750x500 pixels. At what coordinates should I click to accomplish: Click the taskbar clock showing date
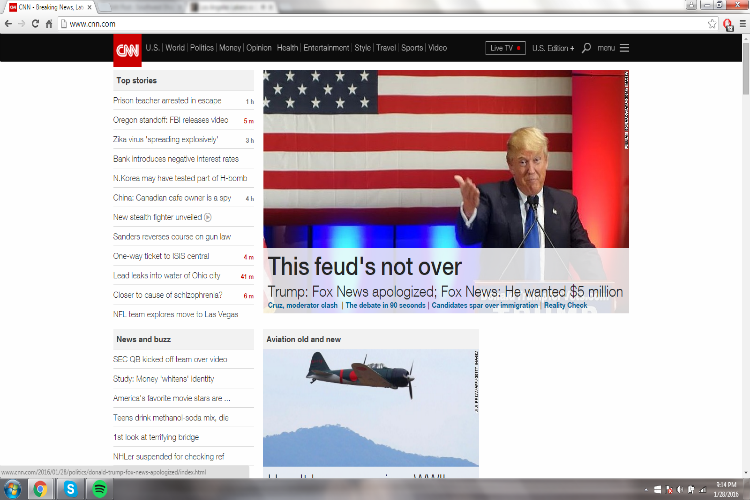tap(726, 489)
